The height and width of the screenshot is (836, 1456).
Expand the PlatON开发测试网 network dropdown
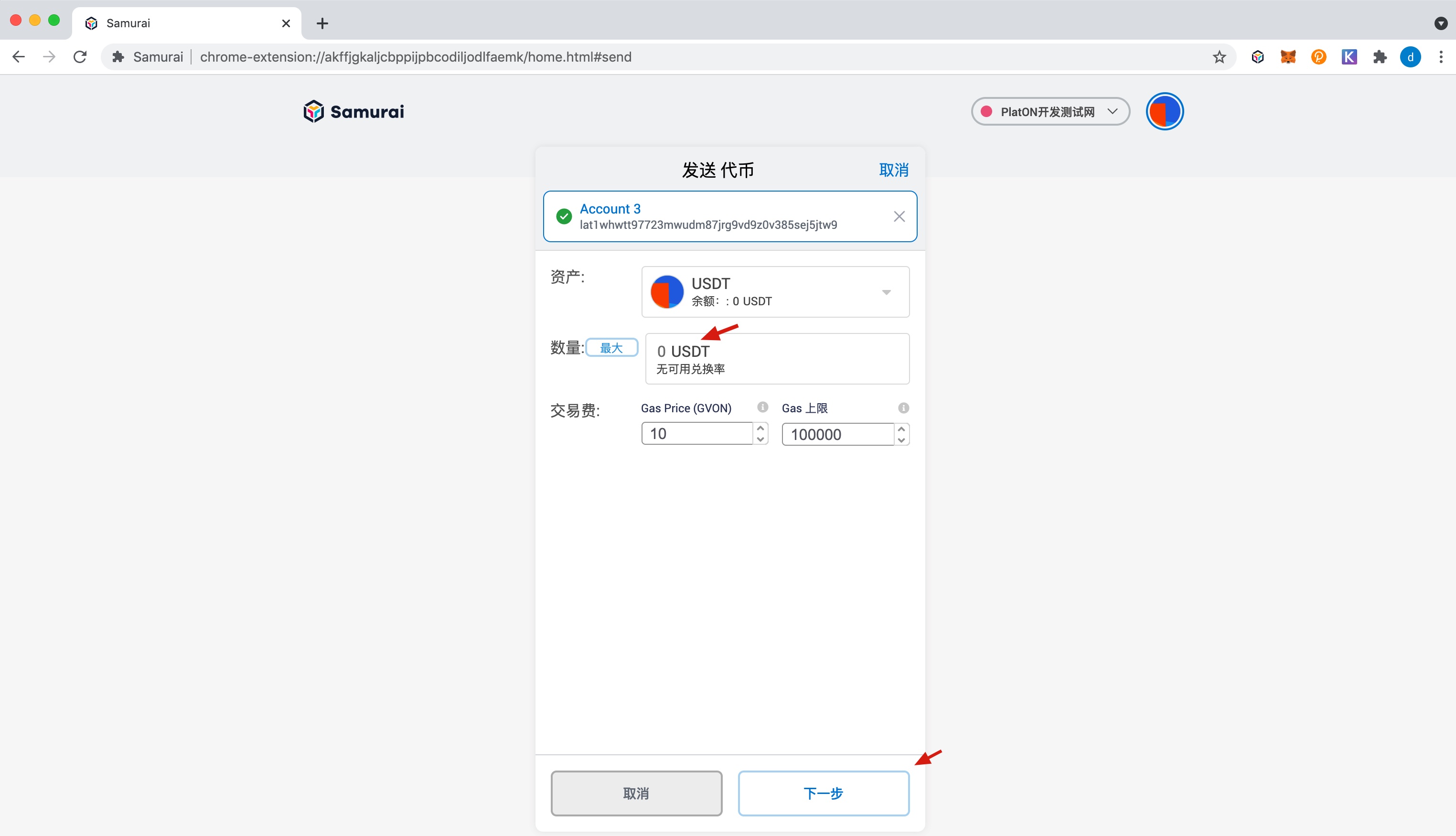click(x=1050, y=111)
